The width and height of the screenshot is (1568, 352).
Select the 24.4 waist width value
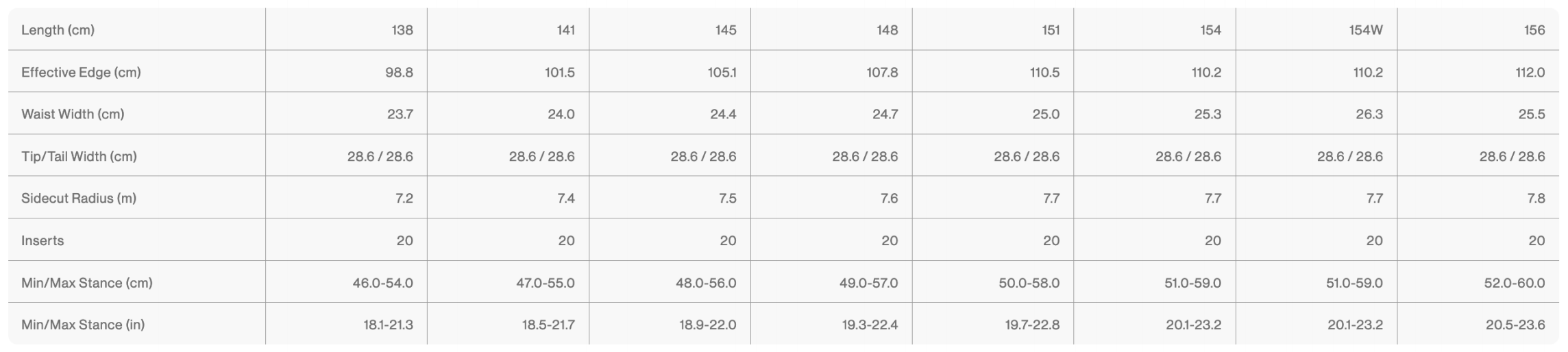(723, 114)
